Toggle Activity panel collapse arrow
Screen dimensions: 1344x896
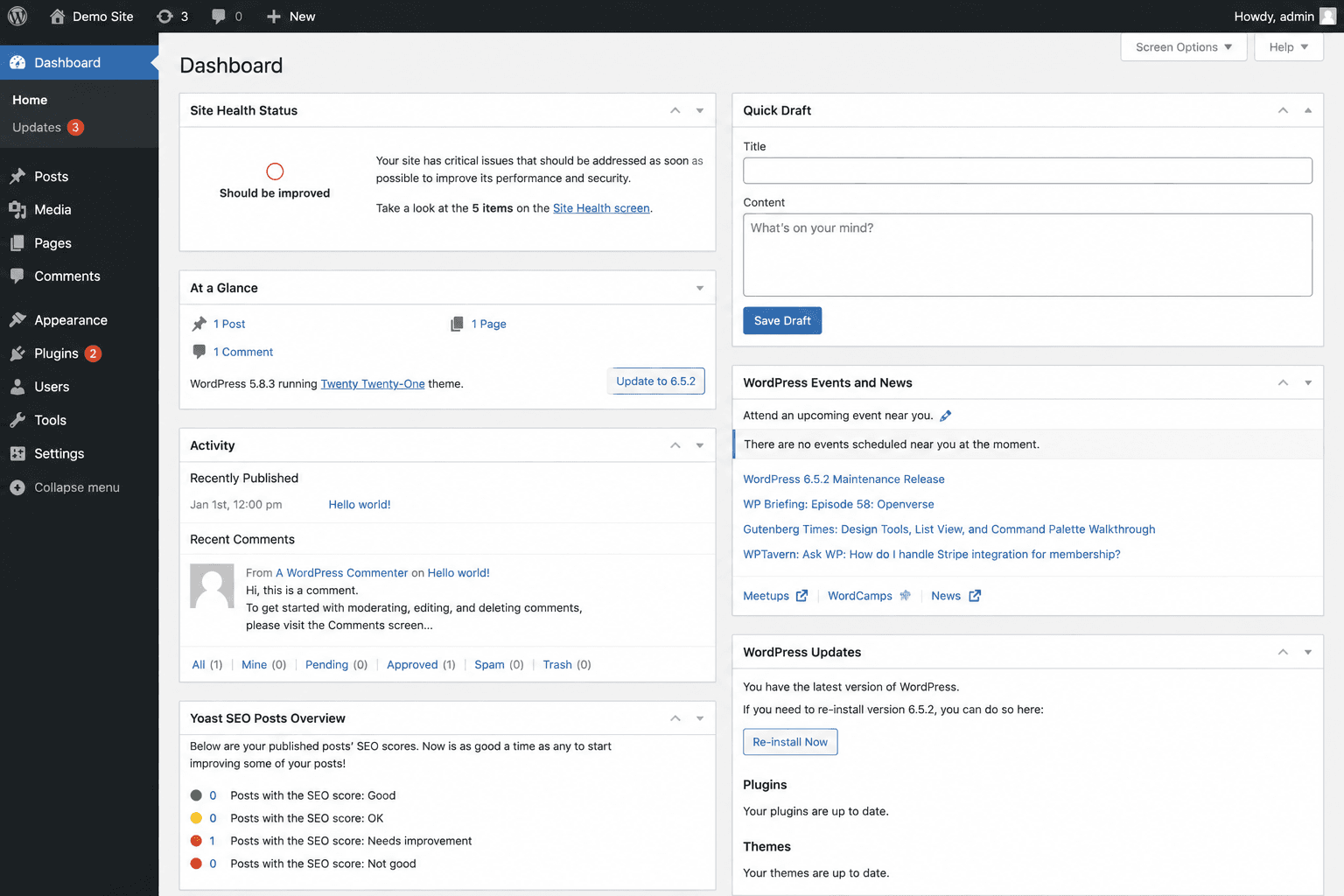(x=700, y=445)
